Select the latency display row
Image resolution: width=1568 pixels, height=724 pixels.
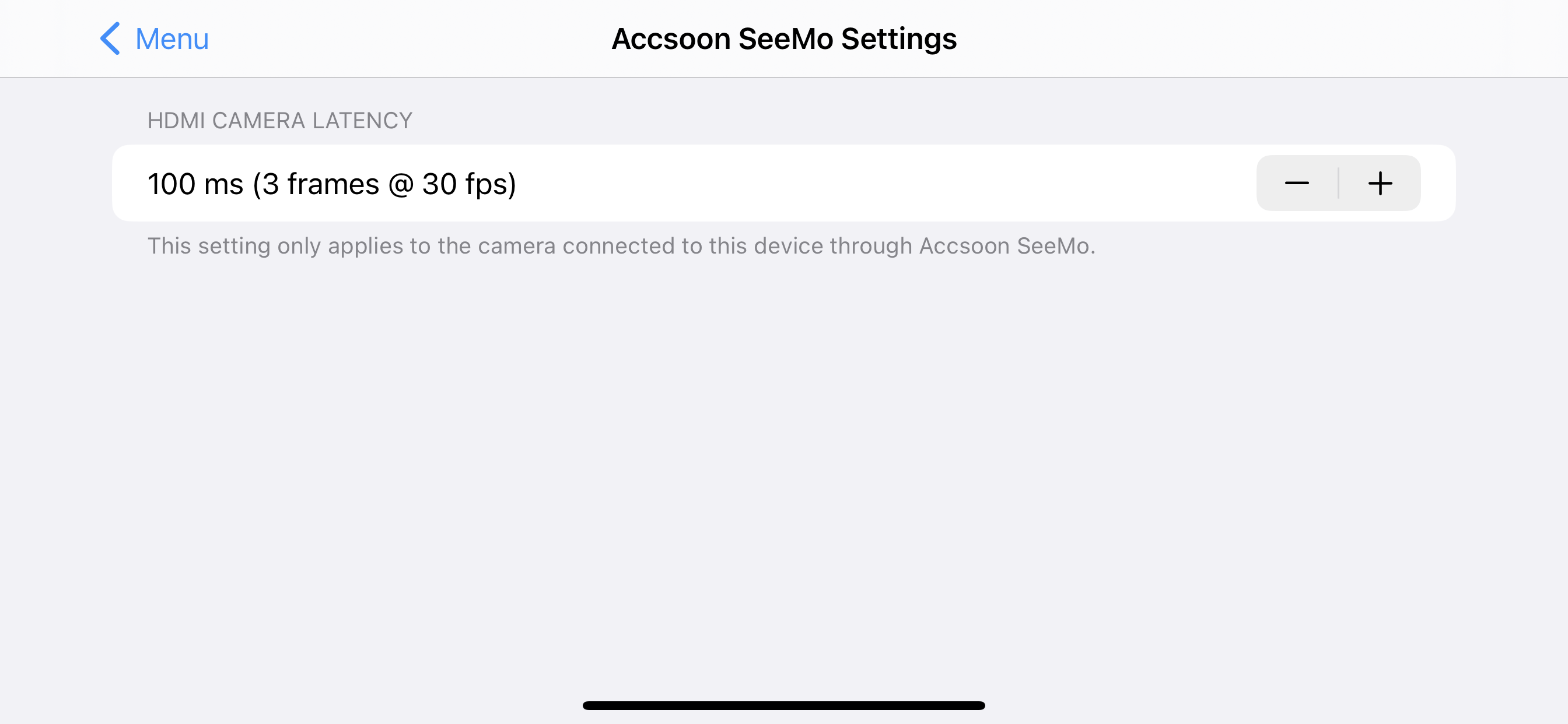click(x=784, y=183)
